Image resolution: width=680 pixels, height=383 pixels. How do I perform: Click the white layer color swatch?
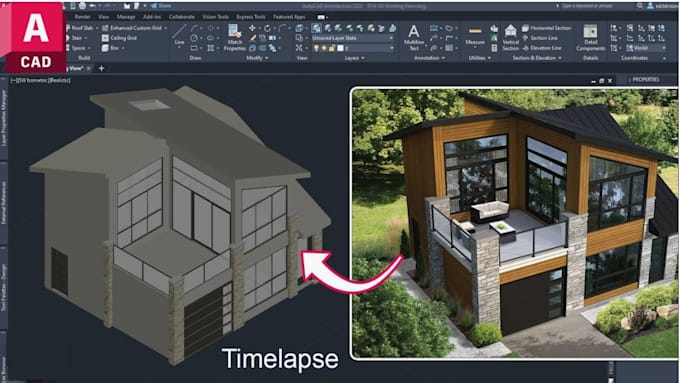tap(340, 48)
